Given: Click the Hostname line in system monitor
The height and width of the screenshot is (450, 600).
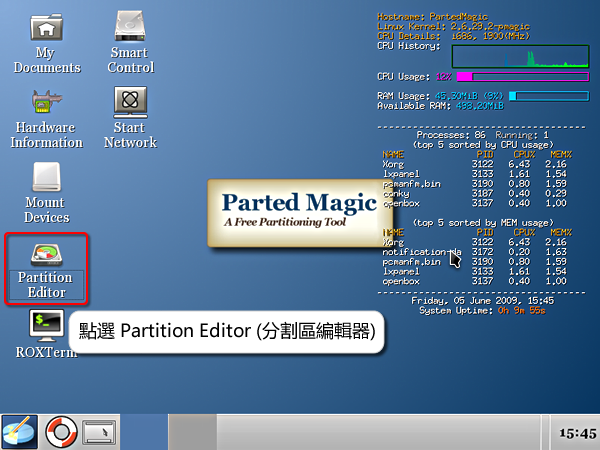Looking at the screenshot, I should pyautogui.click(x=426, y=17).
